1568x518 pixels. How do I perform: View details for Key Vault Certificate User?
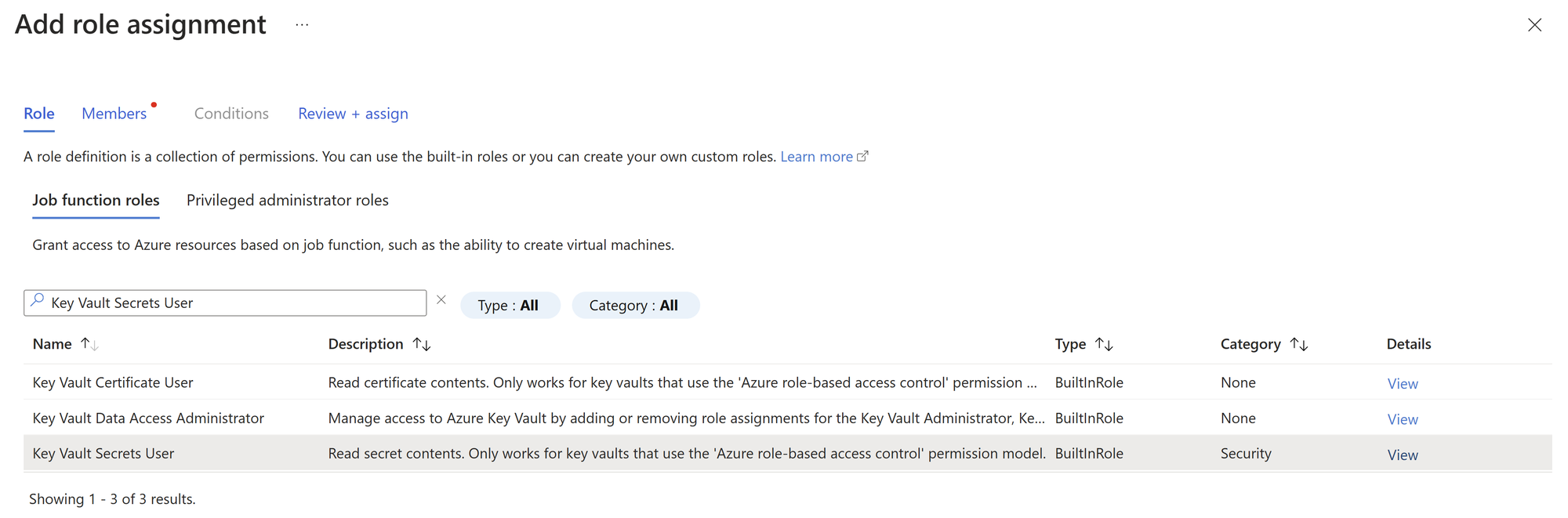click(x=1403, y=384)
